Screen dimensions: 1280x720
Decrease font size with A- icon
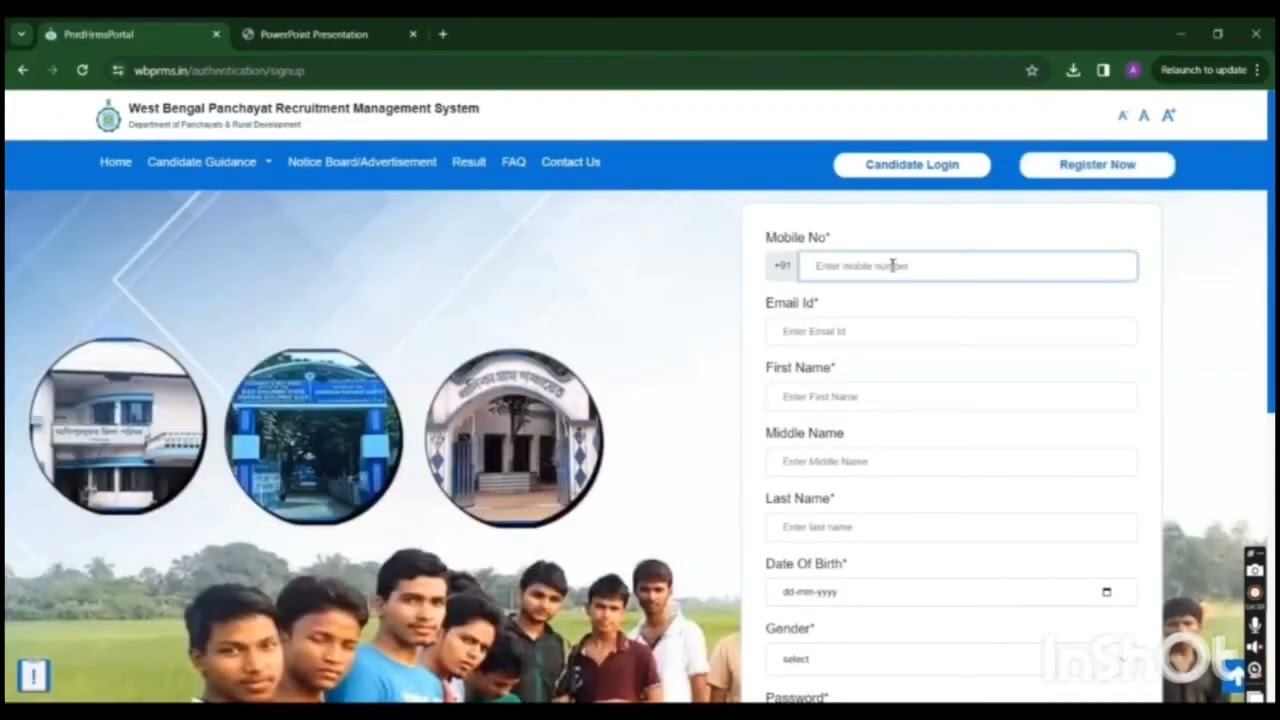point(1122,116)
